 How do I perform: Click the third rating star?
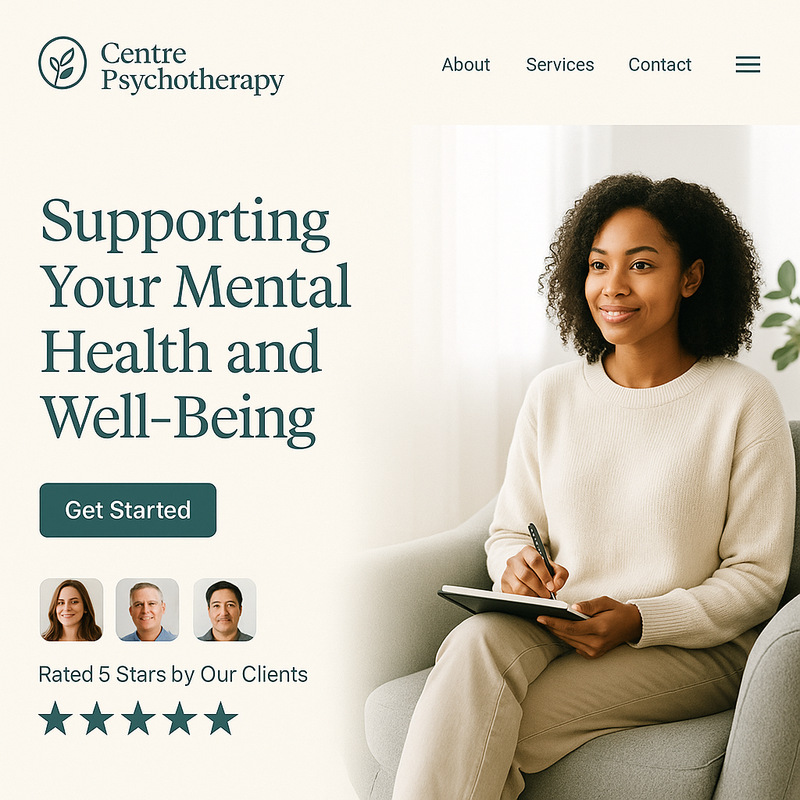point(138,718)
